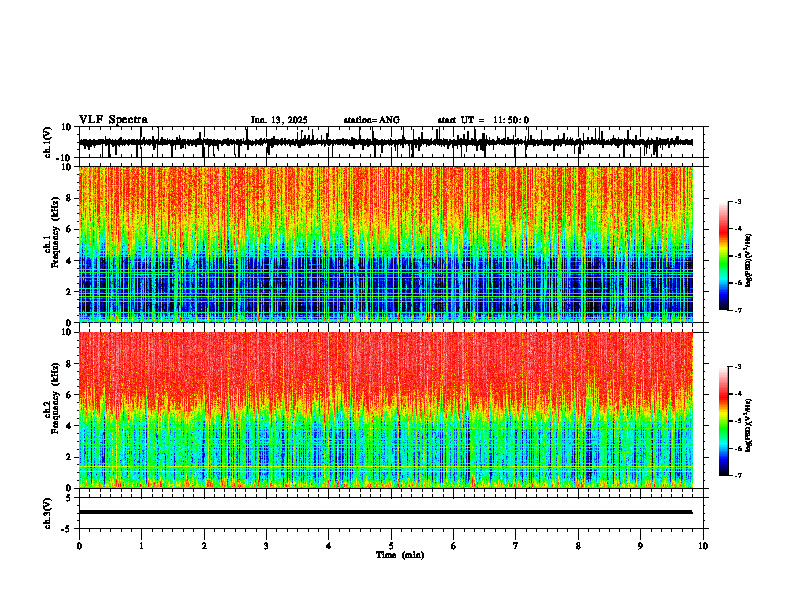Image resolution: width=792 pixels, height=612 pixels.
Task: Click the ch.1 spectrogram panel
Action: 385,244
